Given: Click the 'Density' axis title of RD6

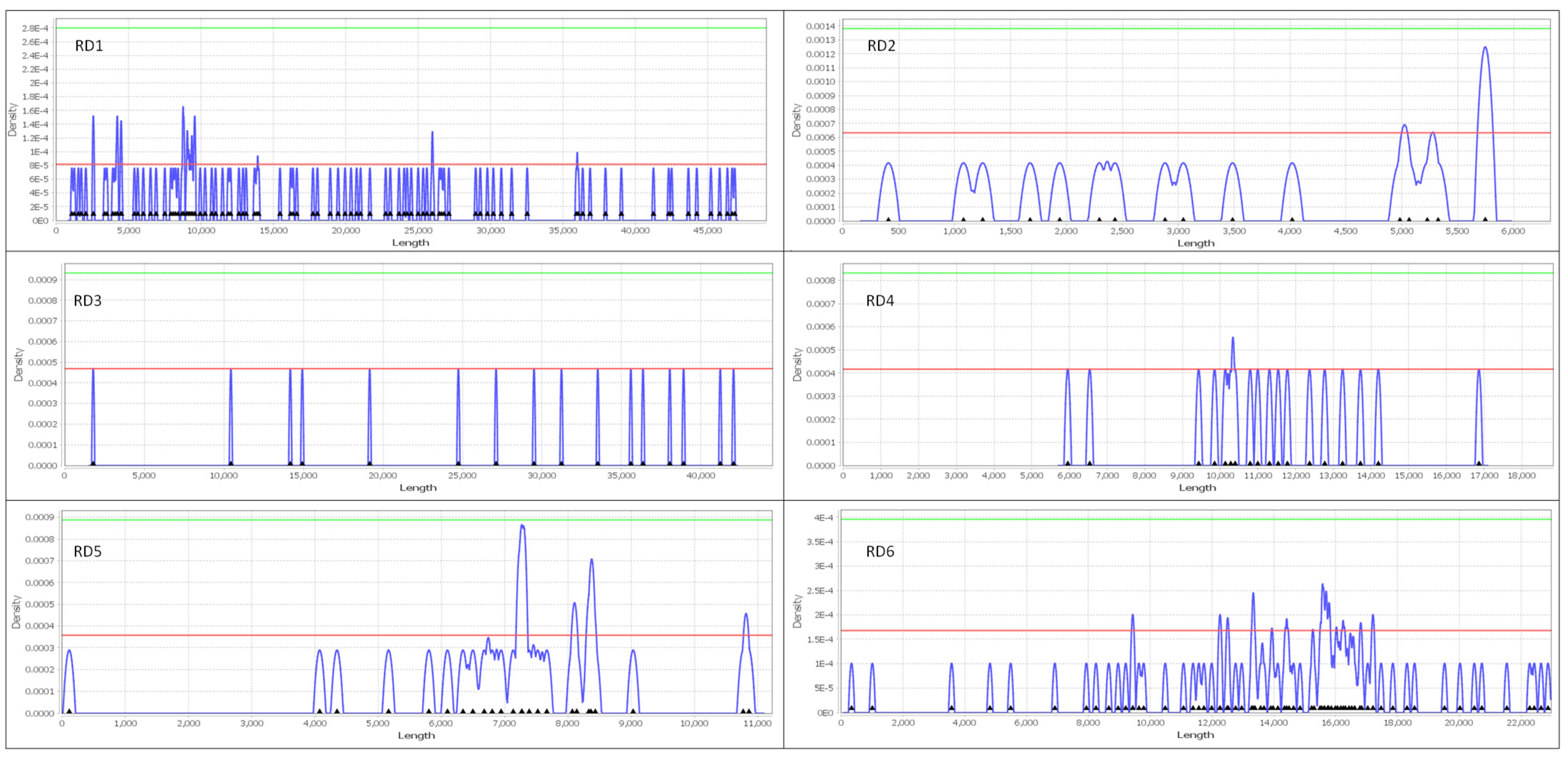Looking at the screenshot, I should coord(797,611).
